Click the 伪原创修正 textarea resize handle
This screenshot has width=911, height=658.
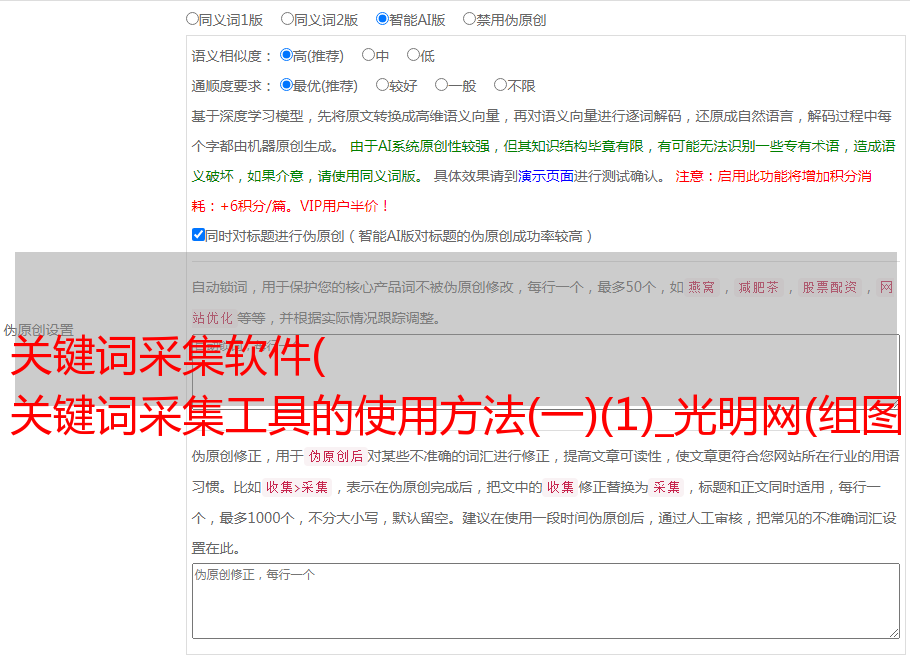pos(894,633)
